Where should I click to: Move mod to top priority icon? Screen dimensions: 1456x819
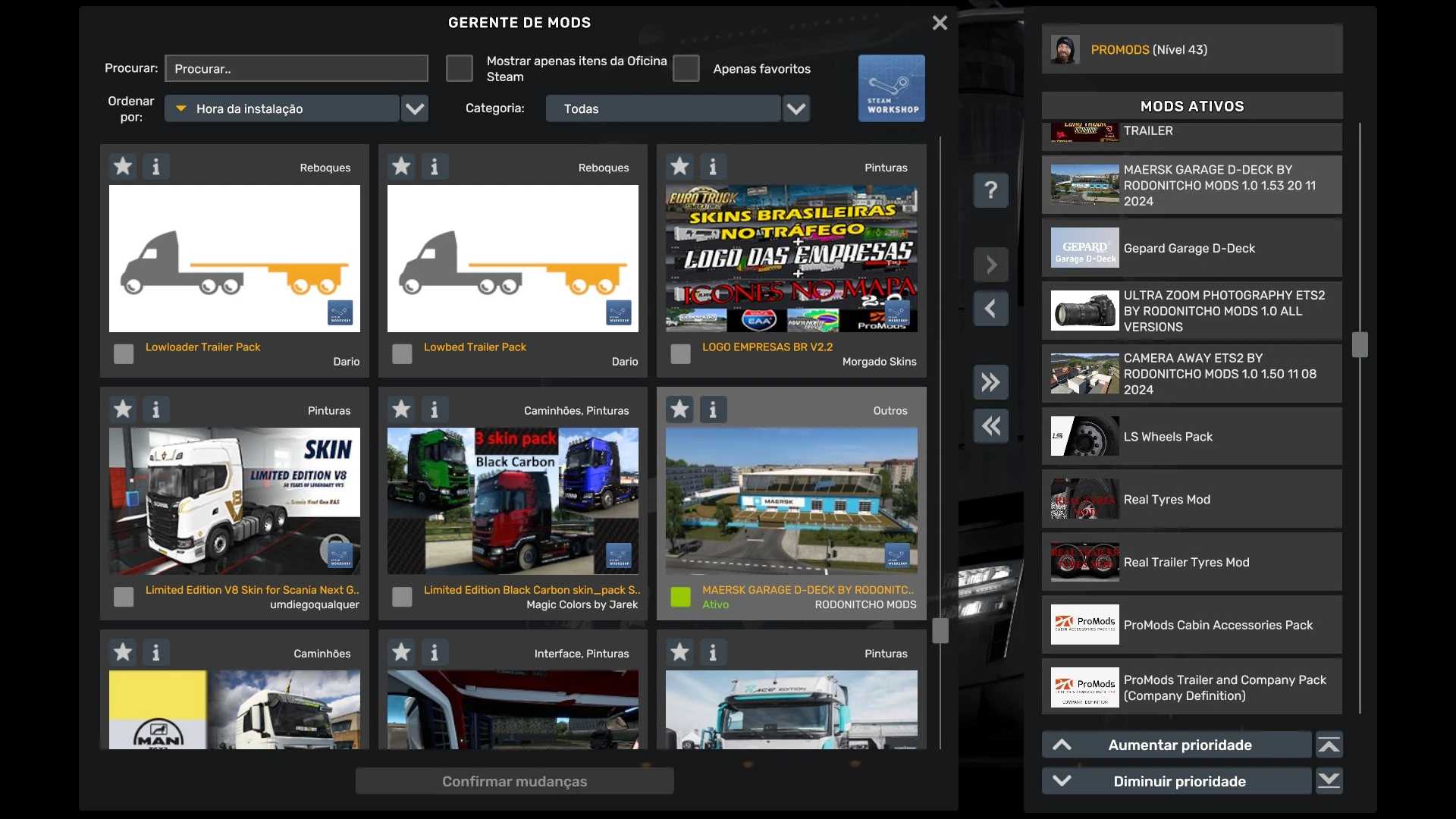point(1329,745)
